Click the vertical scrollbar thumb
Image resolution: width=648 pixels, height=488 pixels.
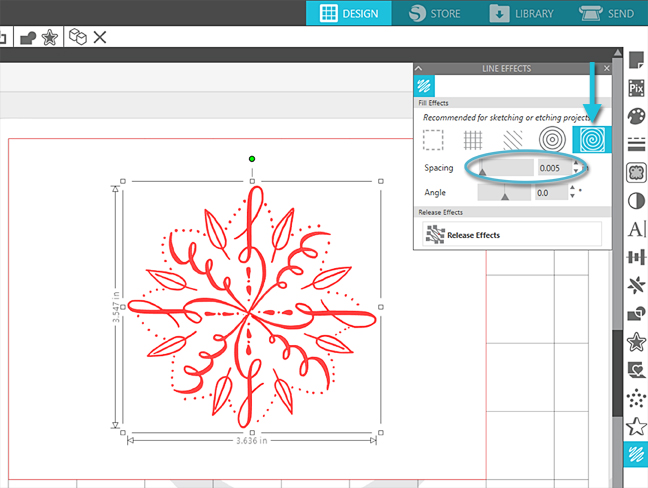tap(617, 372)
